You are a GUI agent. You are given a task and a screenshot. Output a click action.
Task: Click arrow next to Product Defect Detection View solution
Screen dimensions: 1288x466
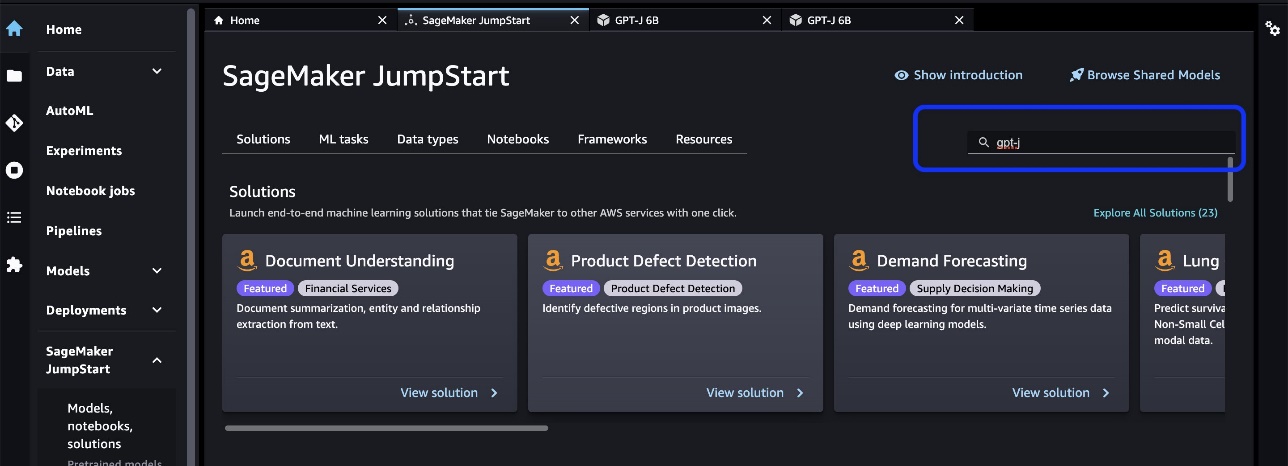pos(800,393)
